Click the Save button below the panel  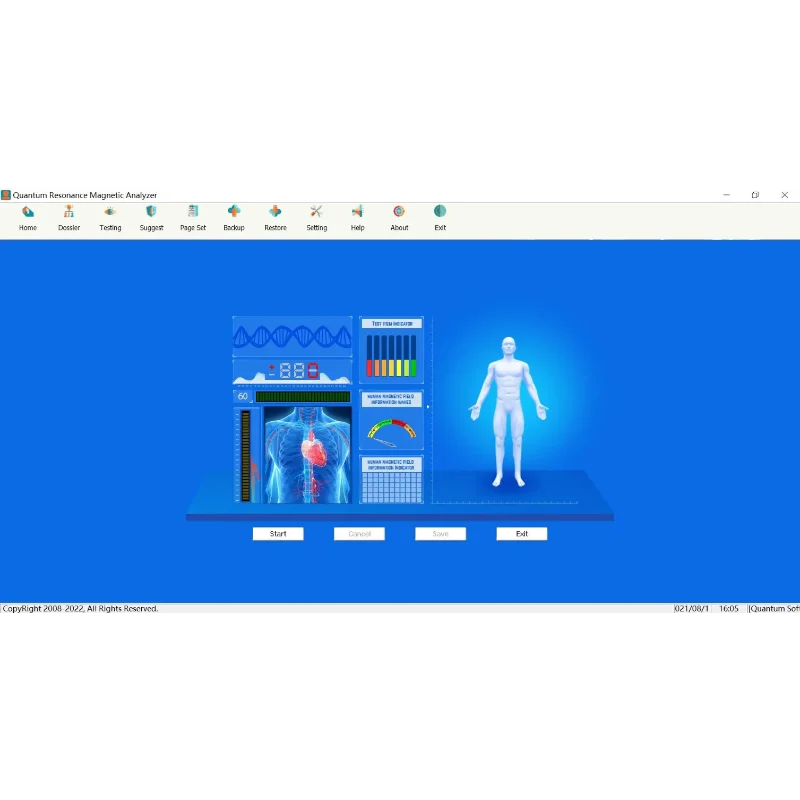[440, 534]
